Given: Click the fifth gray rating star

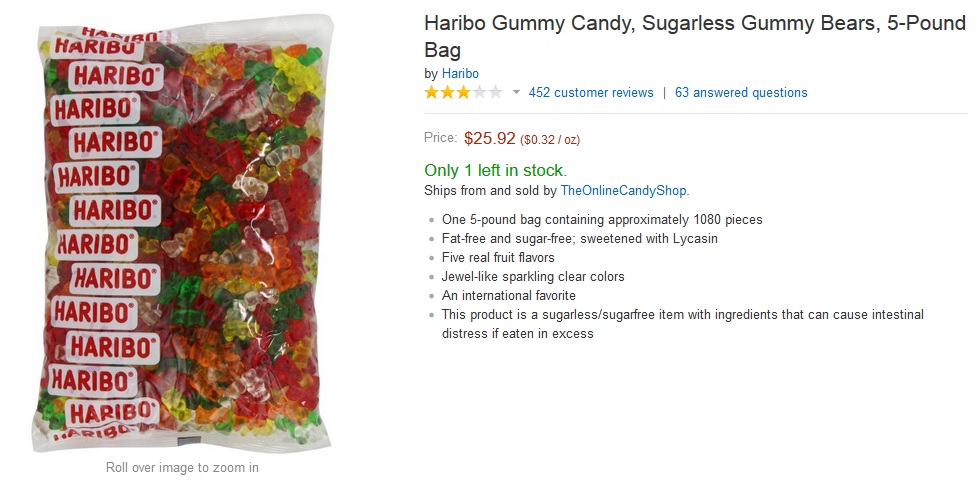Looking at the screenshot, I should click(495, 92).
